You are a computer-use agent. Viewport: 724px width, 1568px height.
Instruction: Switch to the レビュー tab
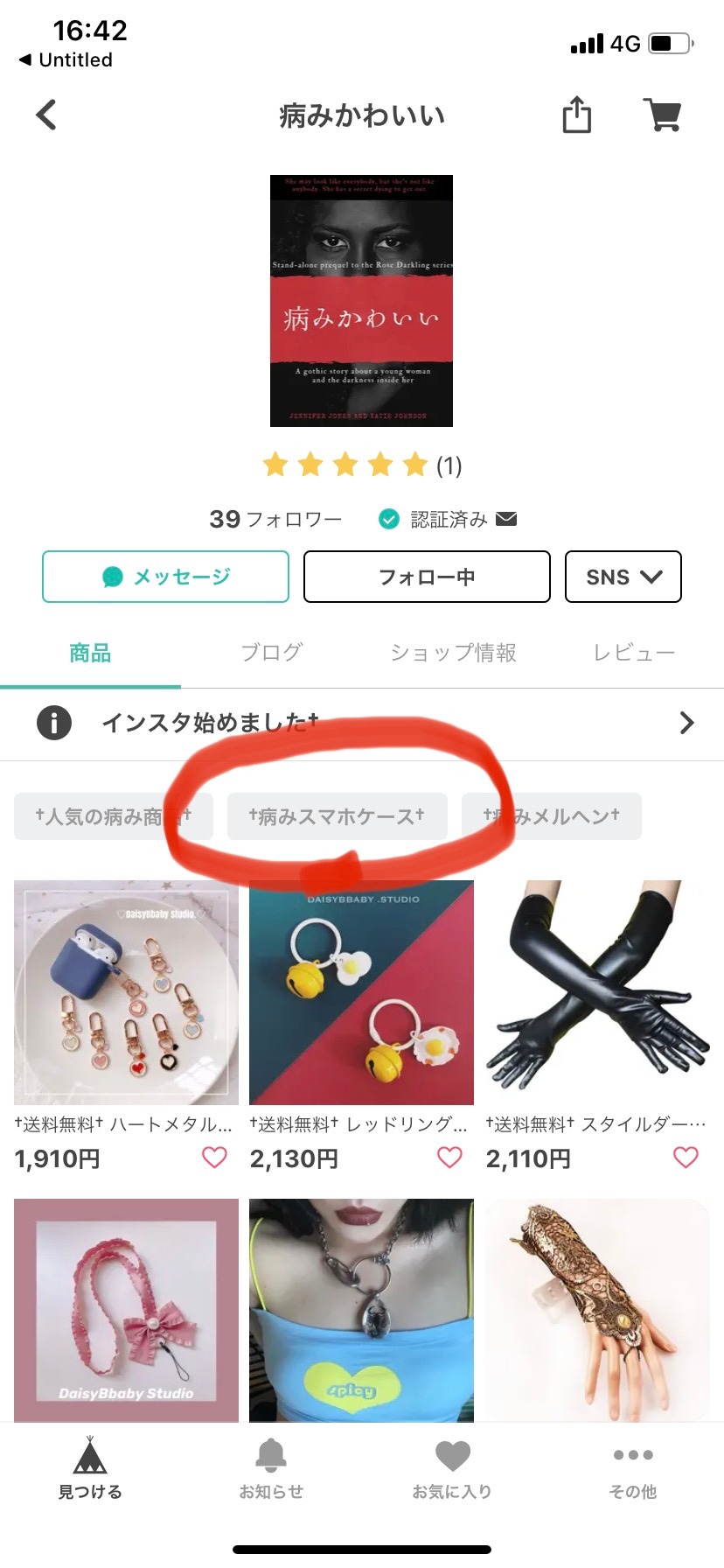(x=633, y=653)
